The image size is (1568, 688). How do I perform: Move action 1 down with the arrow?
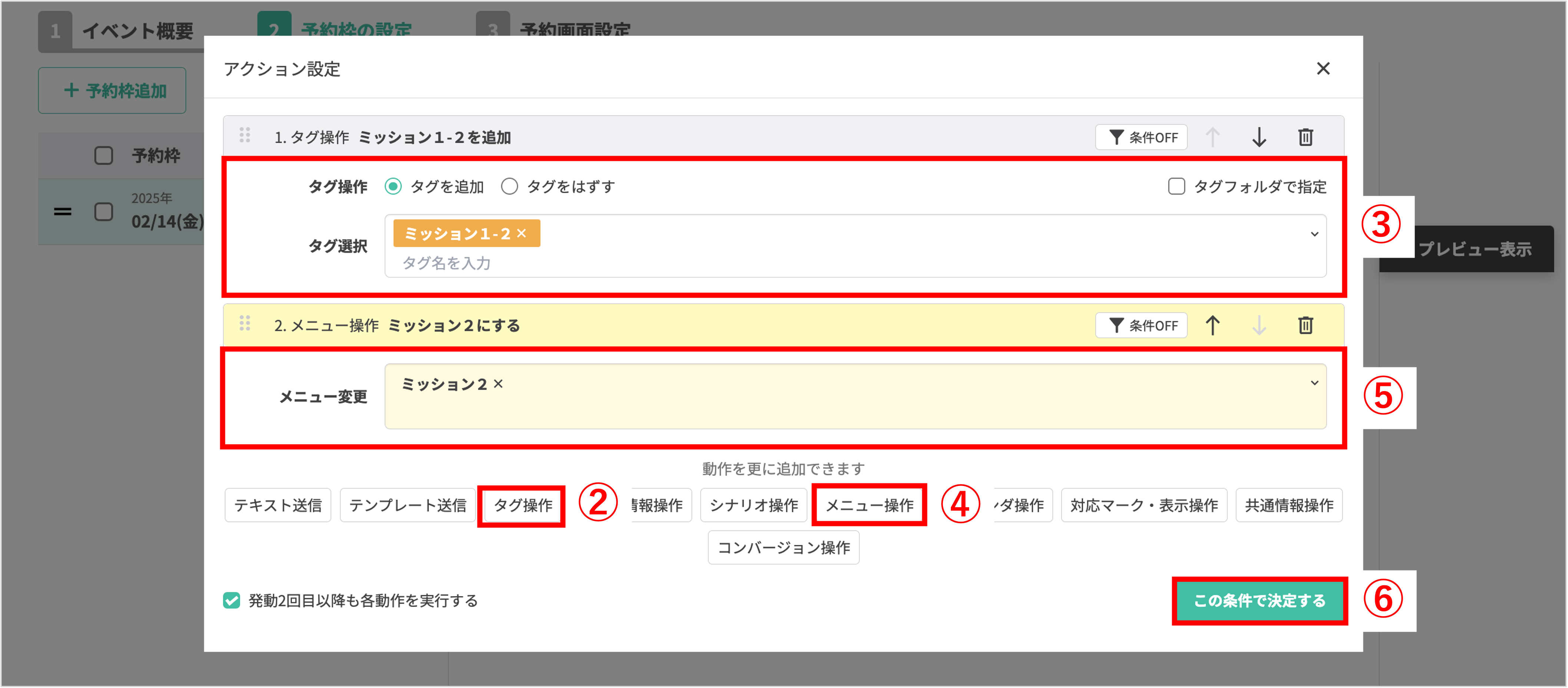click(1259, 137)
